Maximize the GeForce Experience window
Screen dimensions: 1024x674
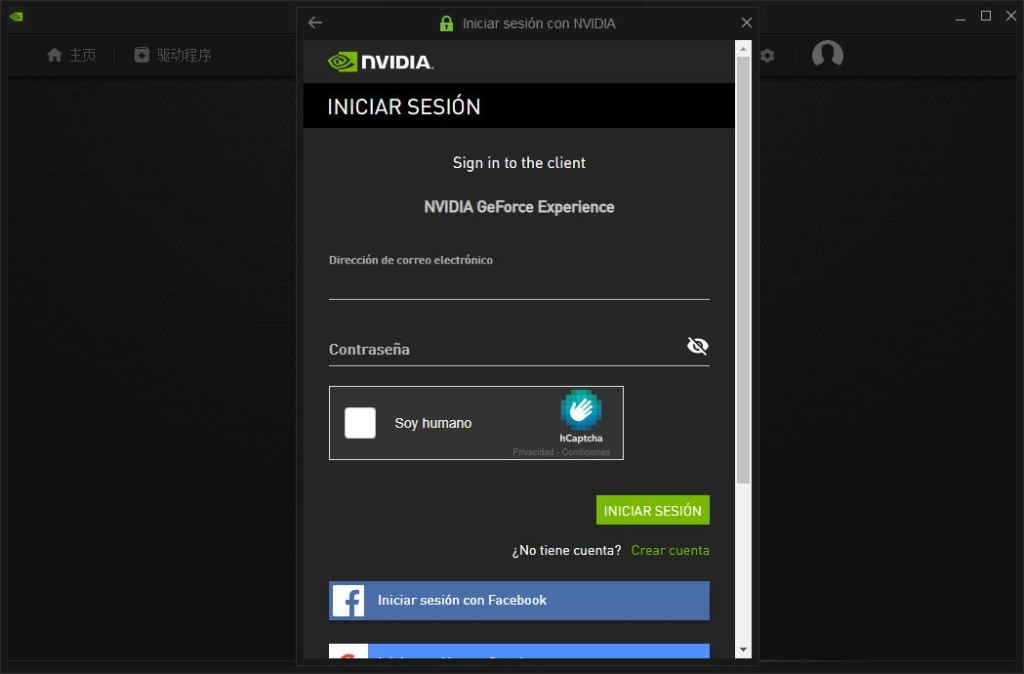click(x=985, y=16)
